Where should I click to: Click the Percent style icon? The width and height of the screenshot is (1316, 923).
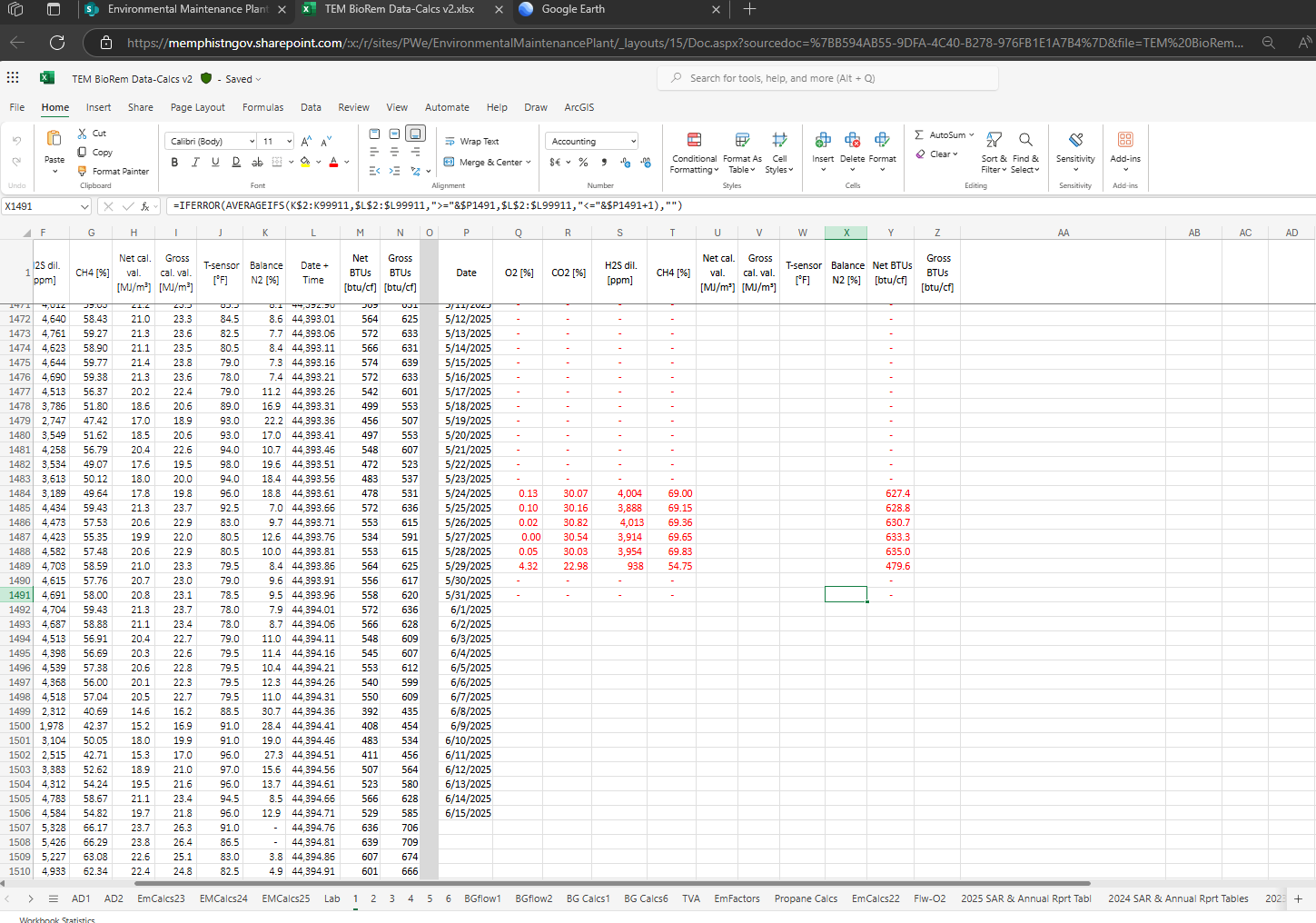coord(583,163)
